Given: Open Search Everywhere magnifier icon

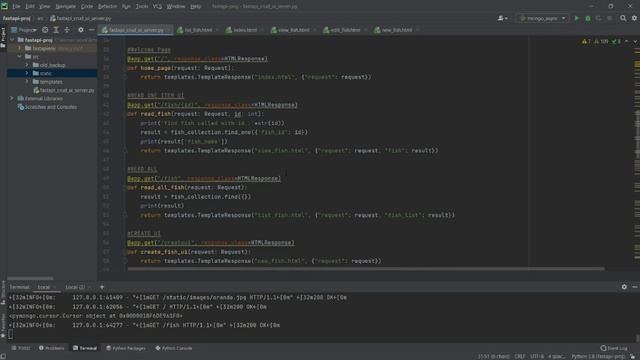Looking at the screenshot, I should 623,18.
